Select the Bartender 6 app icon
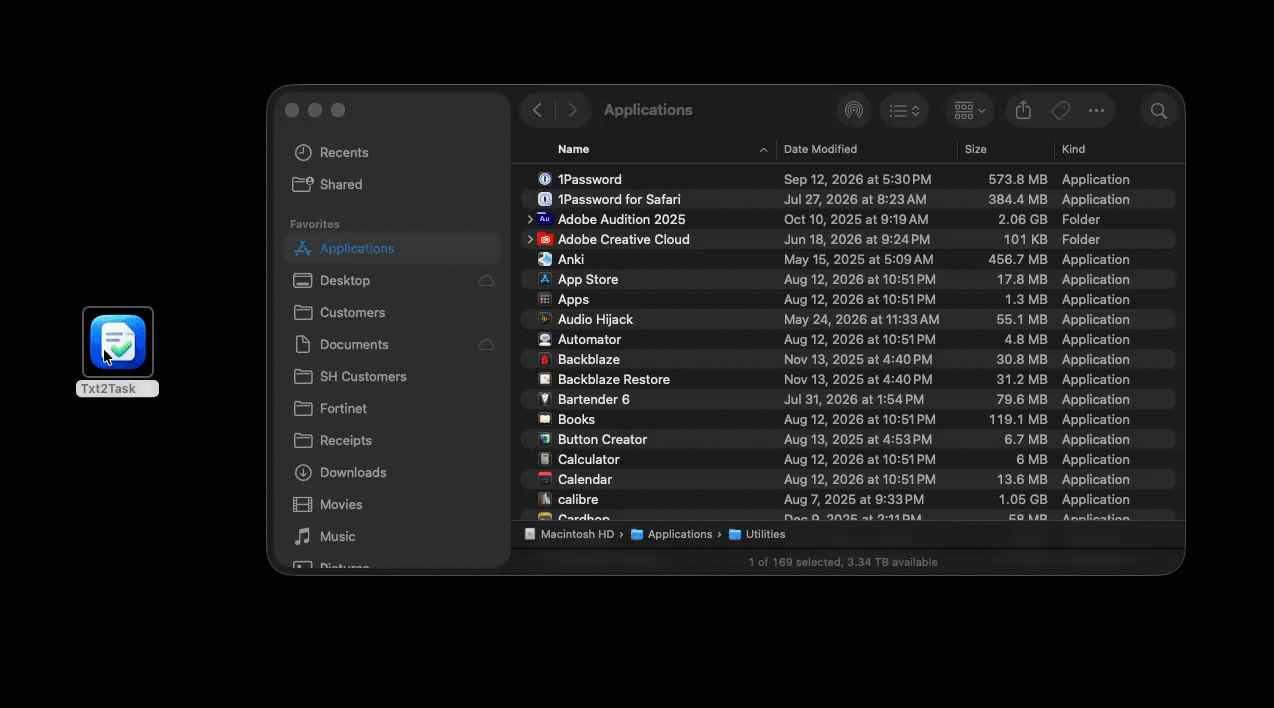 (545, 399)
